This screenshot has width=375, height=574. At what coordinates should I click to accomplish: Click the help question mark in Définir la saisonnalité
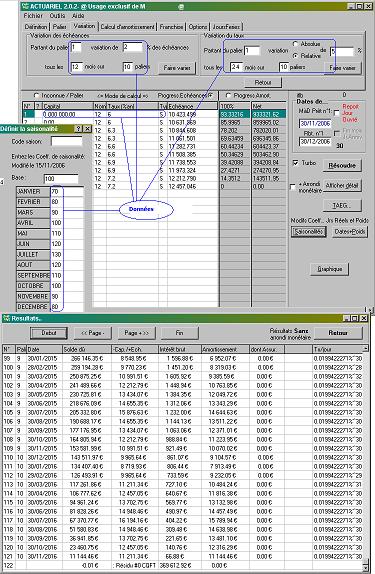[78, 129]
